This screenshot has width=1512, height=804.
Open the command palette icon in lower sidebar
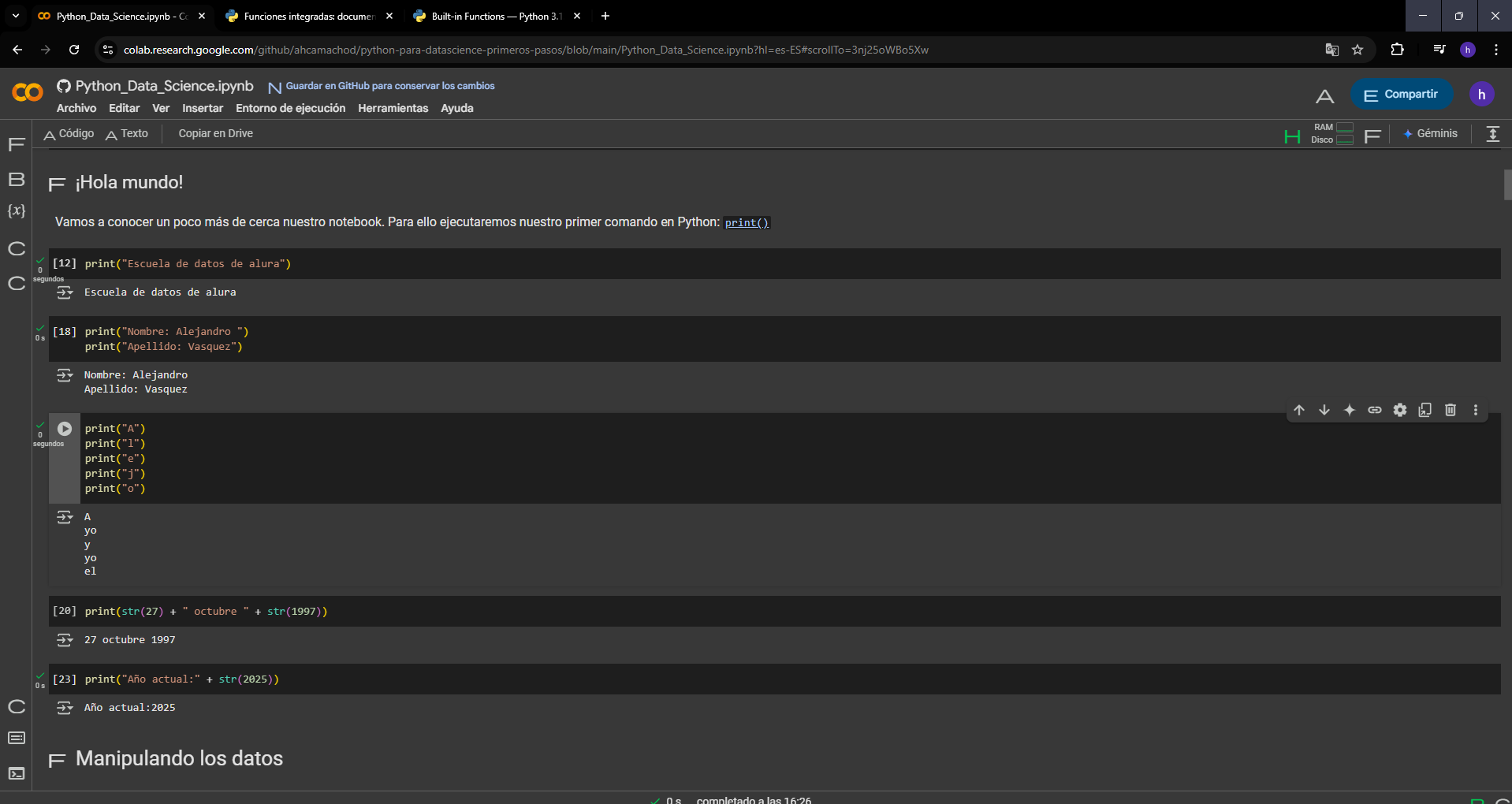coord(17,738)
